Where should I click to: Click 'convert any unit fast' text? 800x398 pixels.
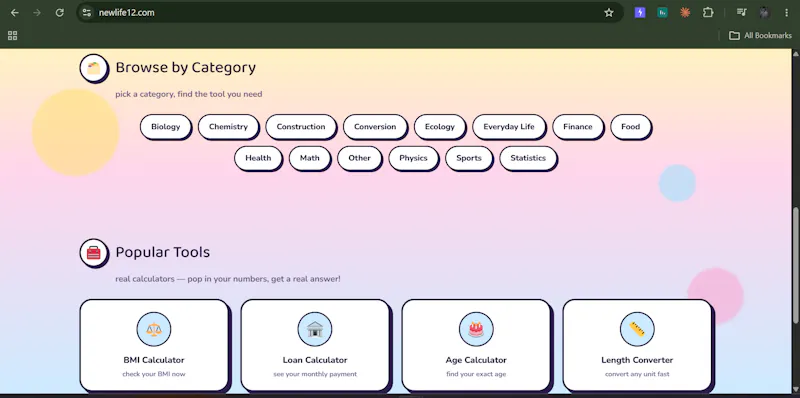point(637,375)
